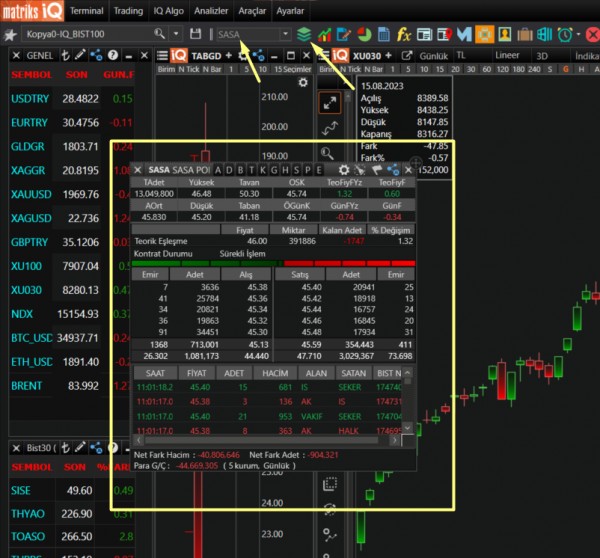The width and height of the screenshot is (600, 558).
Task: Pop out XU030 chart with external-window icon
Action: click(406, 56)
